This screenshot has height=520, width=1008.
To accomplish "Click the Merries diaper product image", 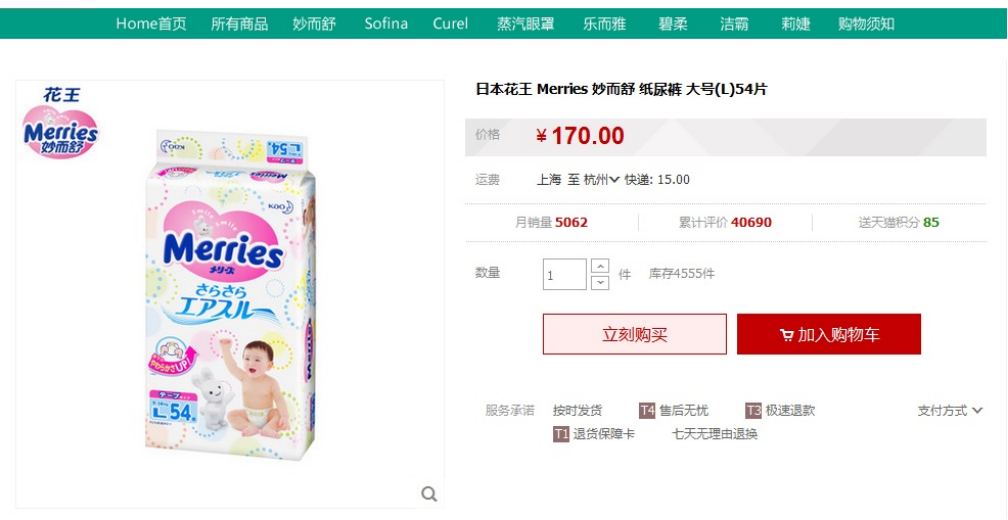I will point(230,294).
